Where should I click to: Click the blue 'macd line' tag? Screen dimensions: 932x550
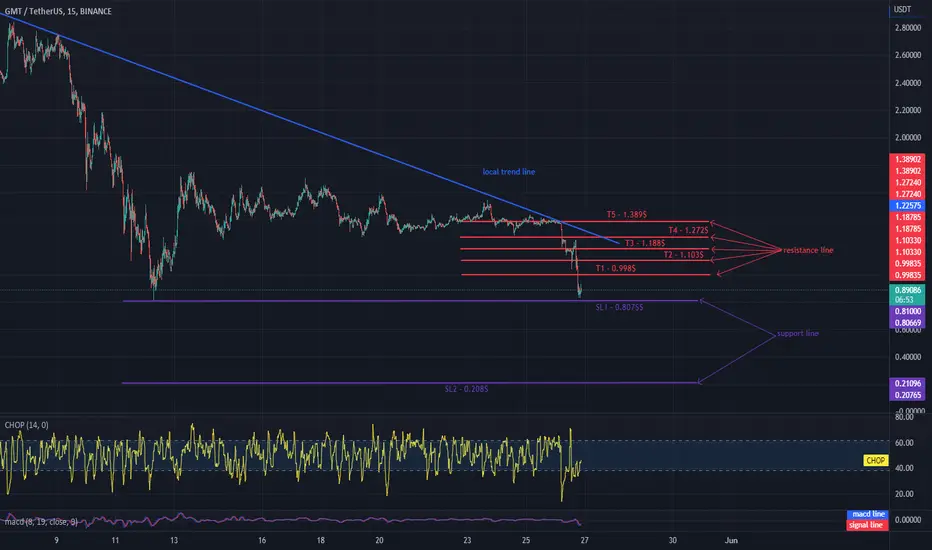pos(868,514)
